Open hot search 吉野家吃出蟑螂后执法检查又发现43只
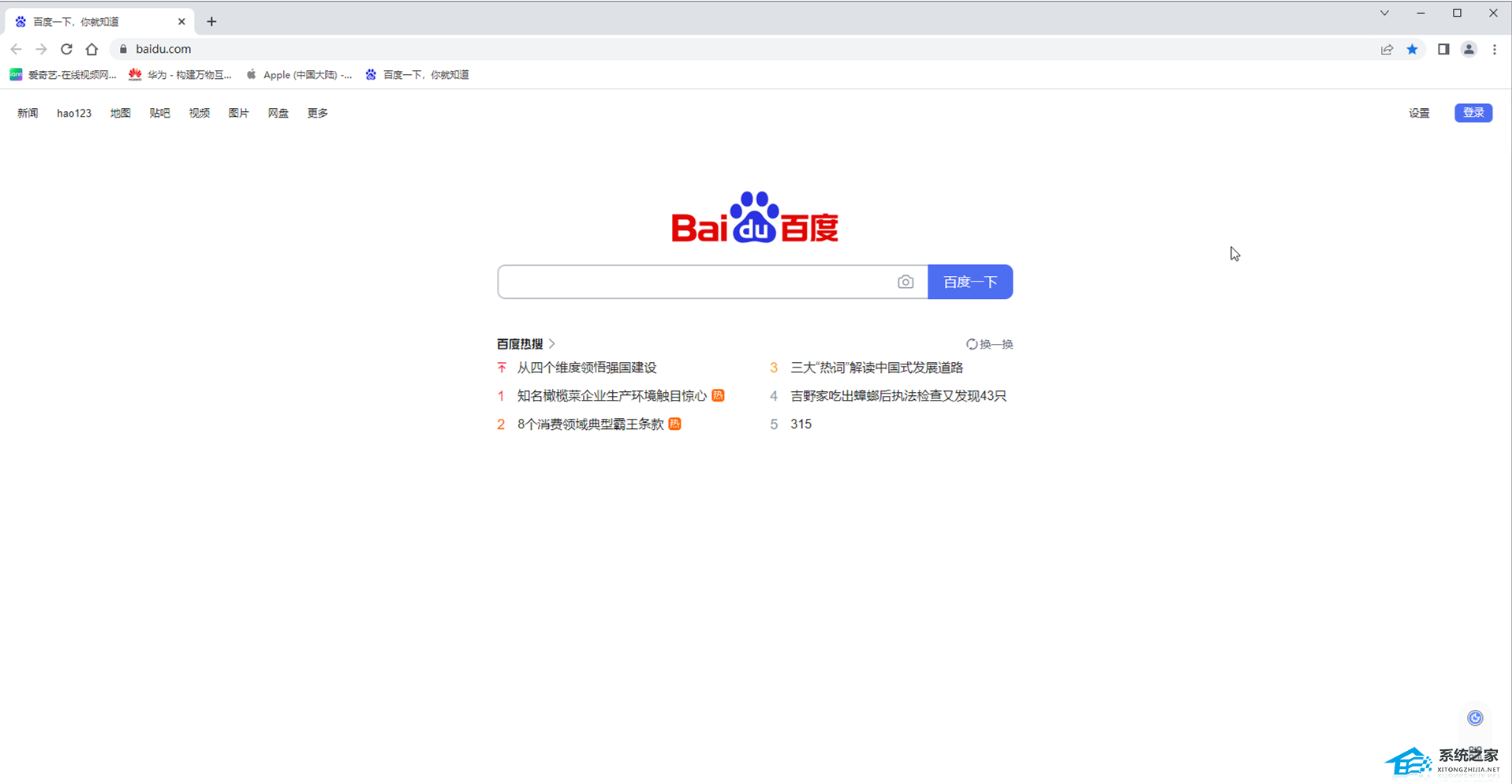 [x=898, y=396]
